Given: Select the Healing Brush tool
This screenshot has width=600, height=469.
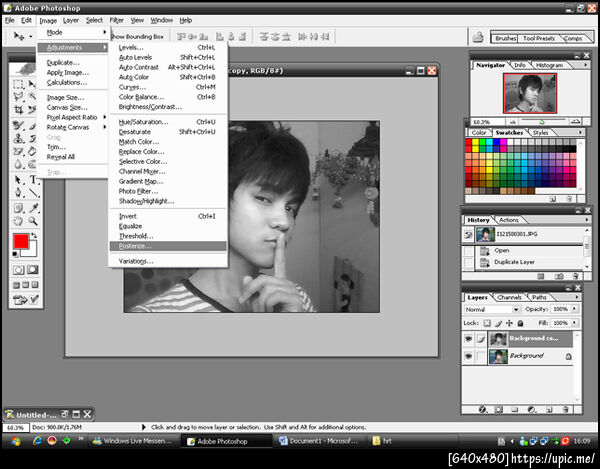Looking at the screenshot, I should [18, 125].
